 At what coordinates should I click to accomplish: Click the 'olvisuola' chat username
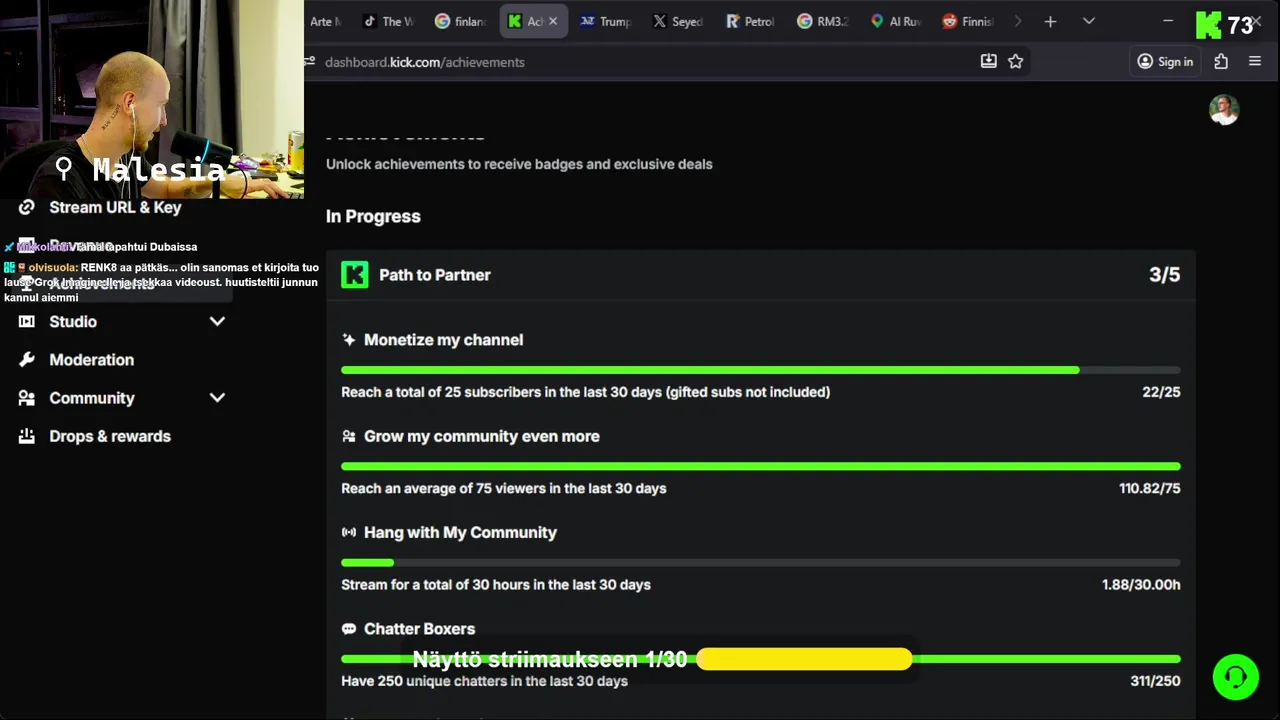pyautogui.click(x=53, y=268)
